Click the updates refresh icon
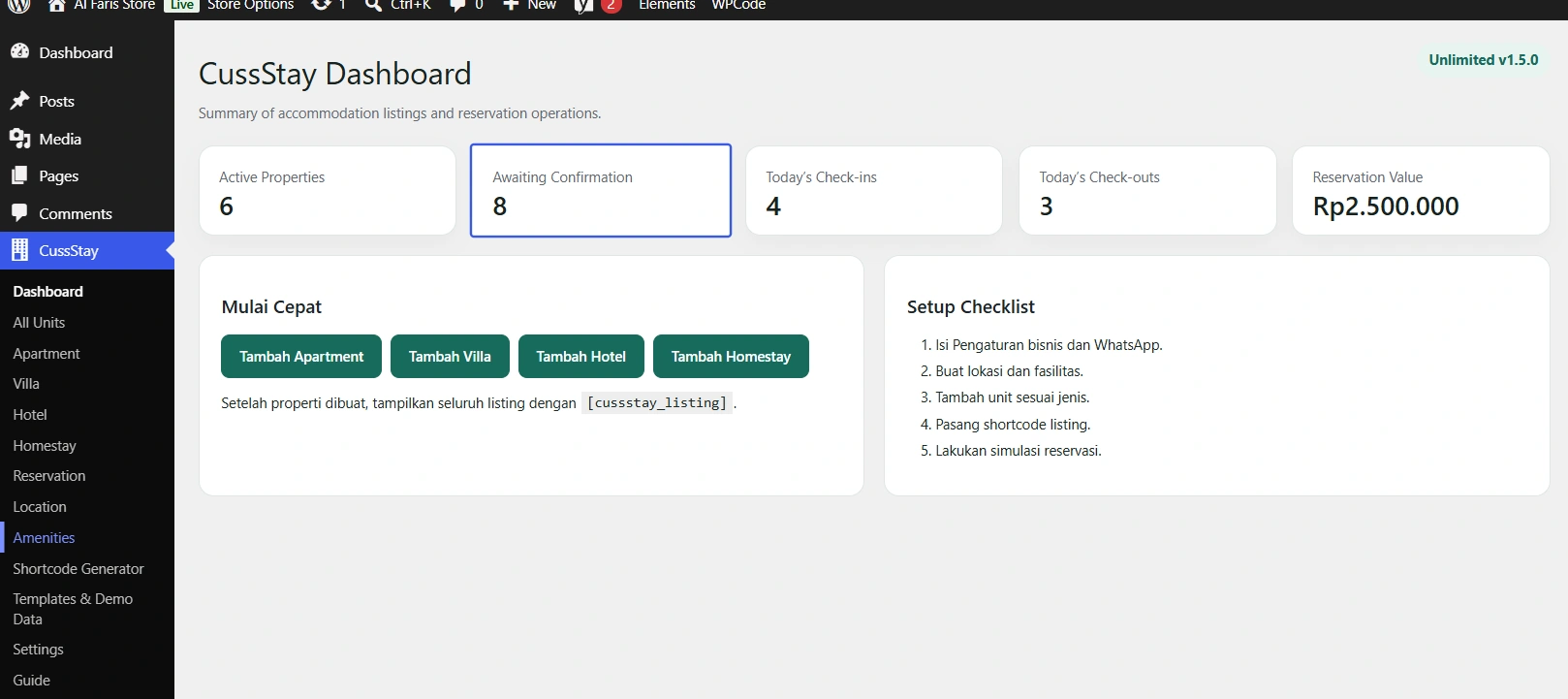The width and height of the screenshot is (1568, 699). pos(321,5)
